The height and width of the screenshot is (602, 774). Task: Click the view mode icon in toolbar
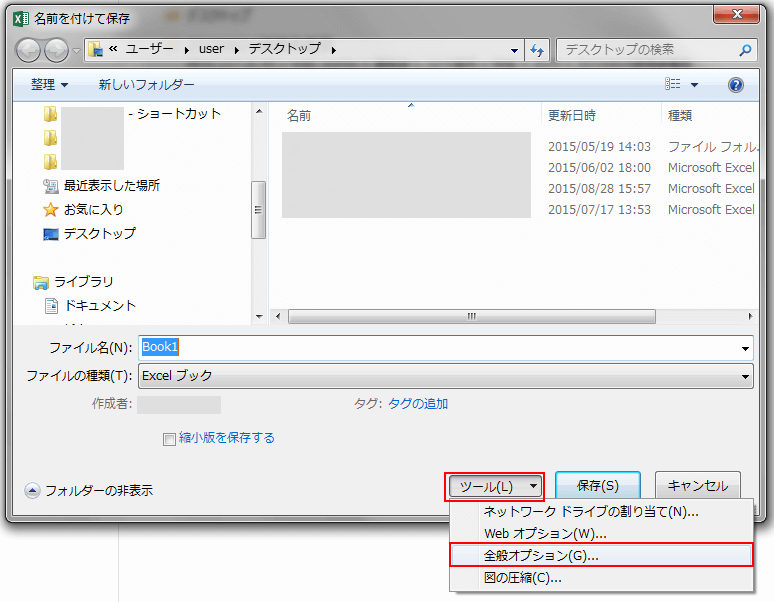click(x=672, y=84)
